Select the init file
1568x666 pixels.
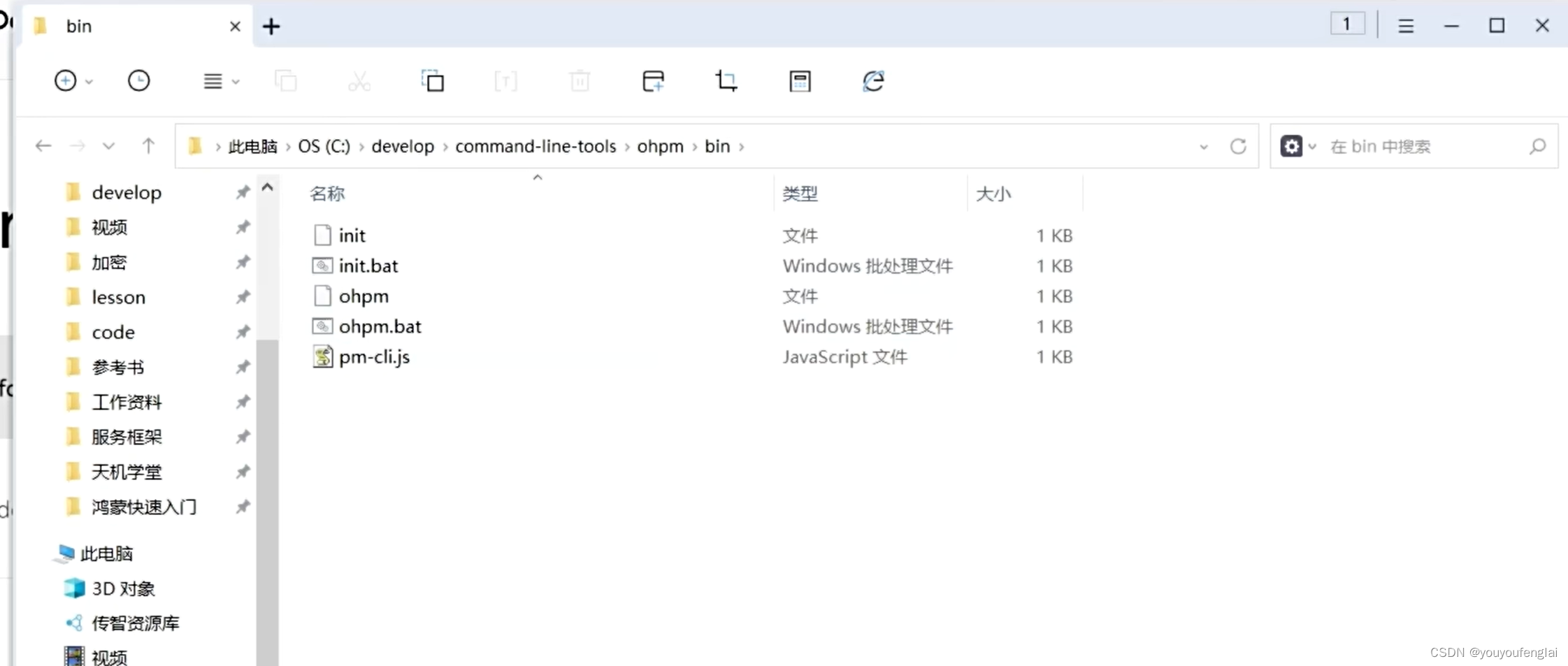(352, 236)
